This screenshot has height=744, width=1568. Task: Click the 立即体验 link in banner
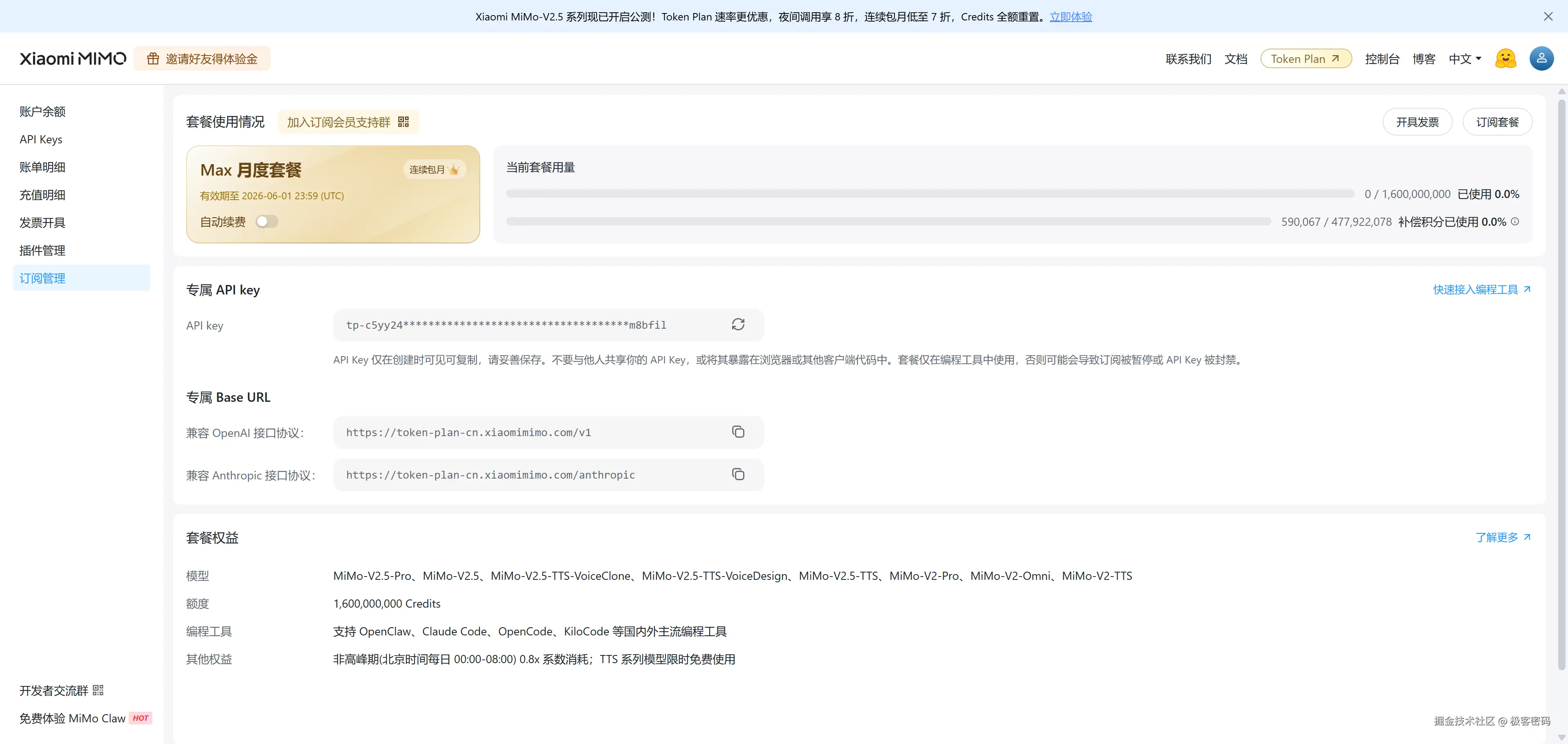1071,16
